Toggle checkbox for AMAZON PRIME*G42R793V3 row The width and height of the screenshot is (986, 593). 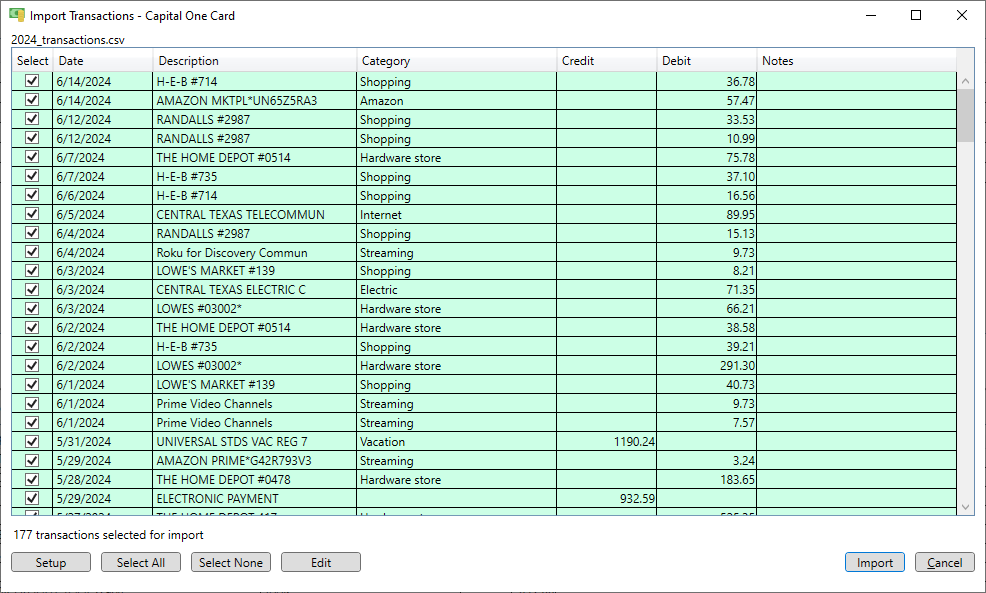[x=32, y=460]
